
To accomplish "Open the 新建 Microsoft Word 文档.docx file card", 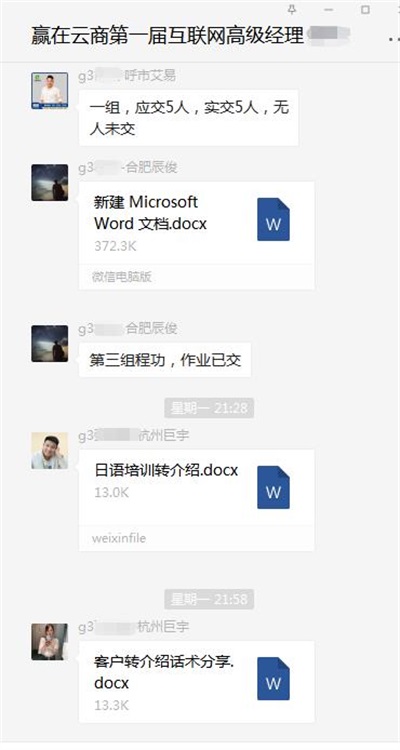I will (197, 235).
